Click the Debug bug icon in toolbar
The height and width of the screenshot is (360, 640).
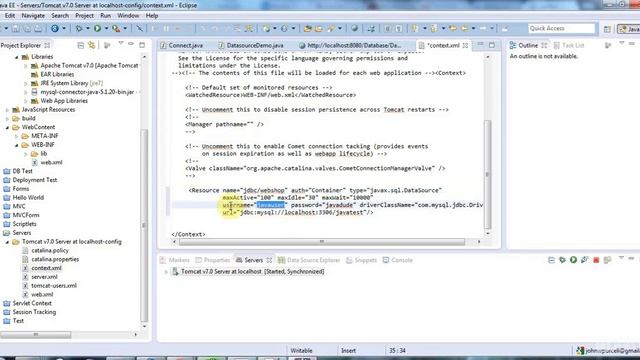[x=79, y=29]
